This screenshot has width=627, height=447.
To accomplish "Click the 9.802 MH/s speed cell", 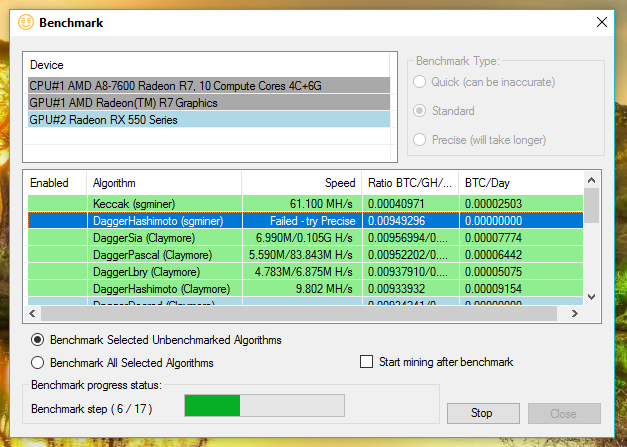I will (302, 289).
